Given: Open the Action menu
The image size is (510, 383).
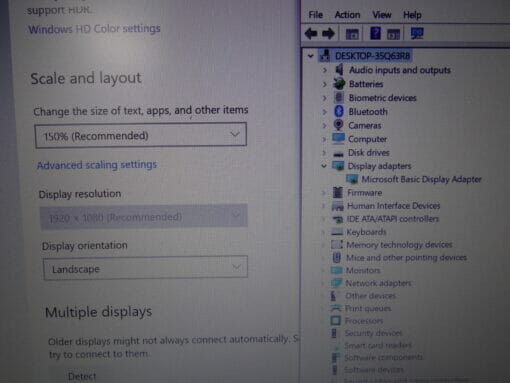Looking at the screenshot, I should pyautogui.click(x=347, y=15).
